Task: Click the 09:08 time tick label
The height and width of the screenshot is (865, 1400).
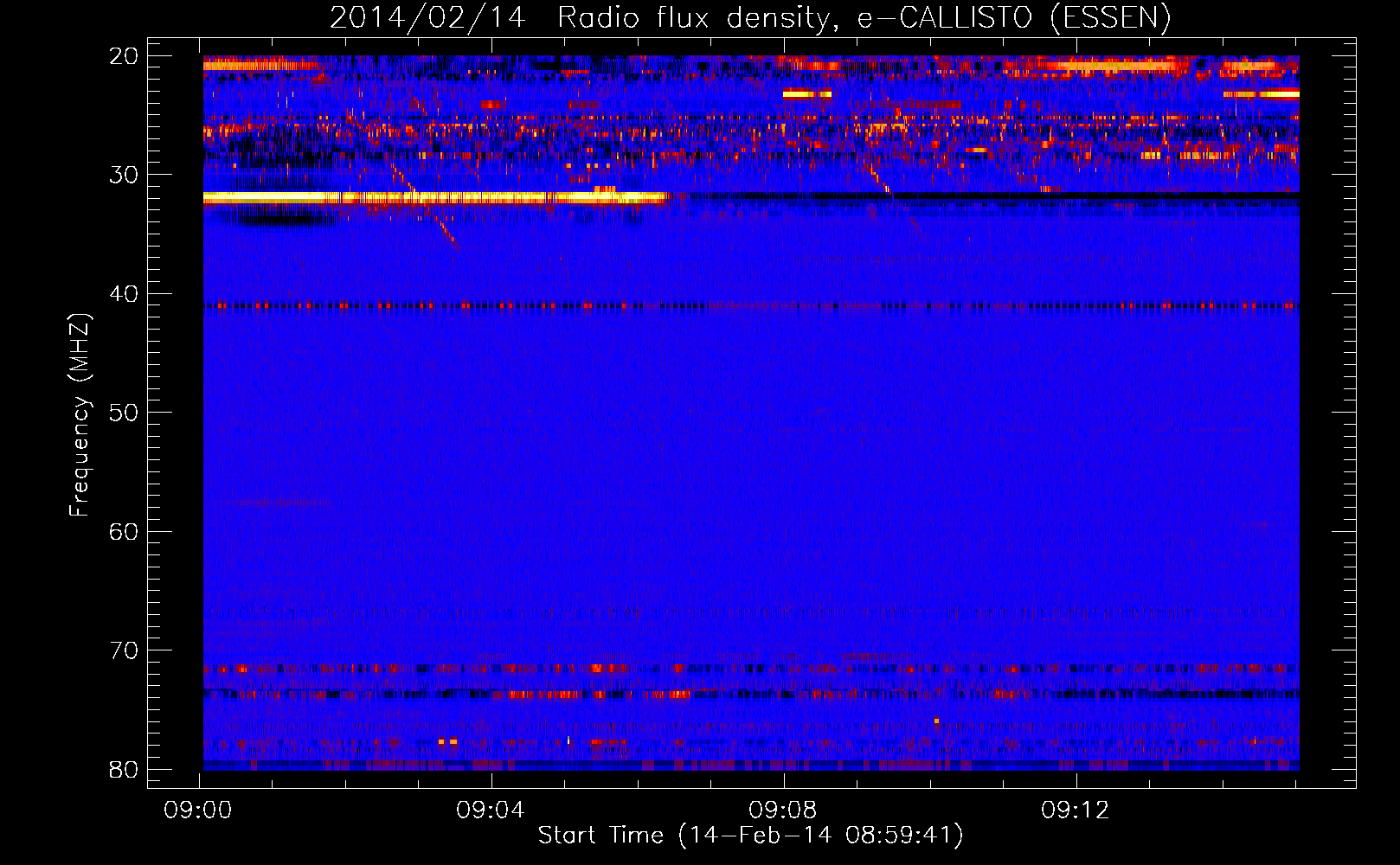Action: (784, 810)
